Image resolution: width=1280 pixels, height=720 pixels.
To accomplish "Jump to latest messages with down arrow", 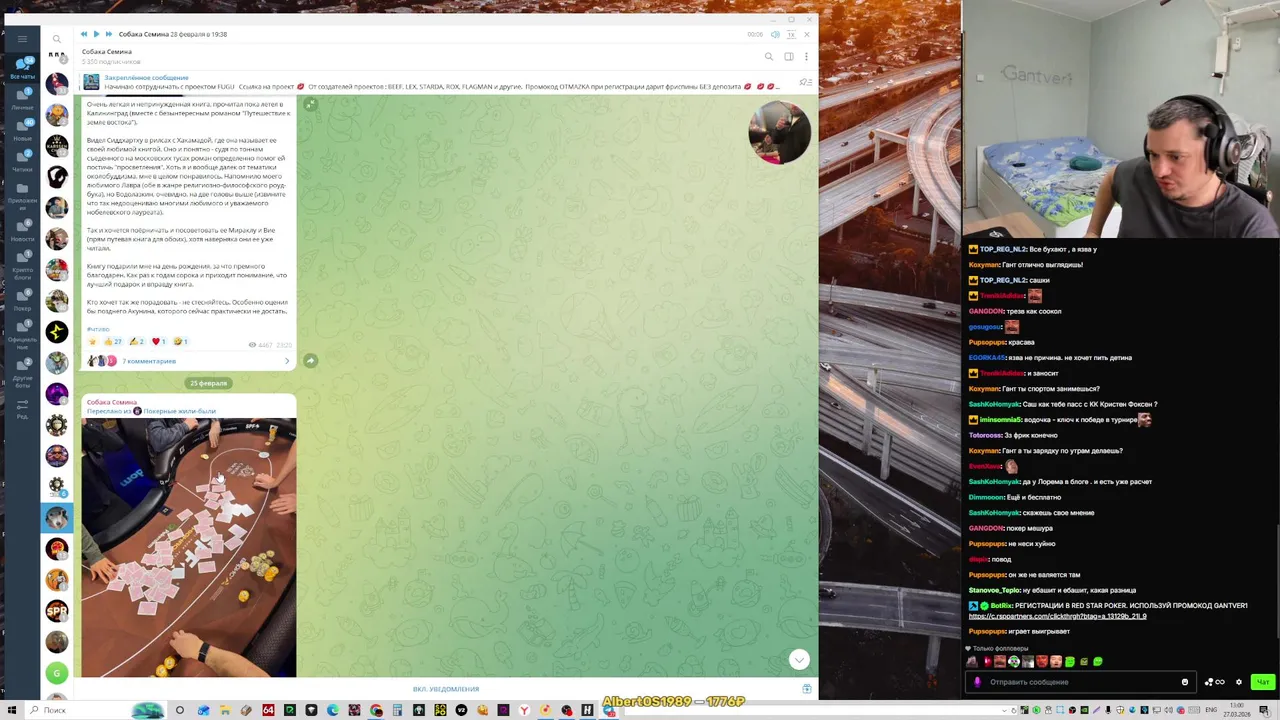I will pyautogui.click(x=798, y=659).
